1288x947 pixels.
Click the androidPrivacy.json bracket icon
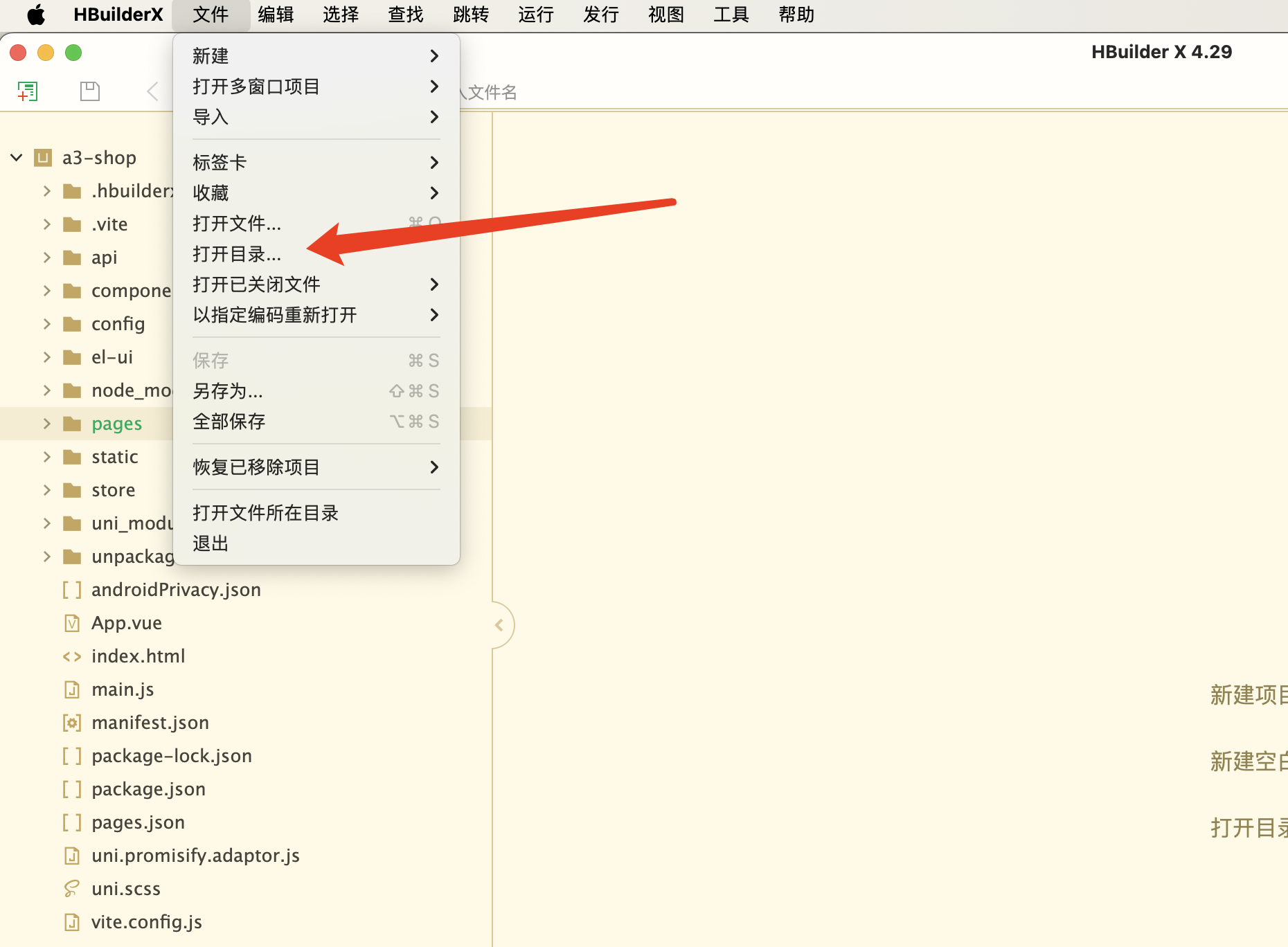point(72,590)
